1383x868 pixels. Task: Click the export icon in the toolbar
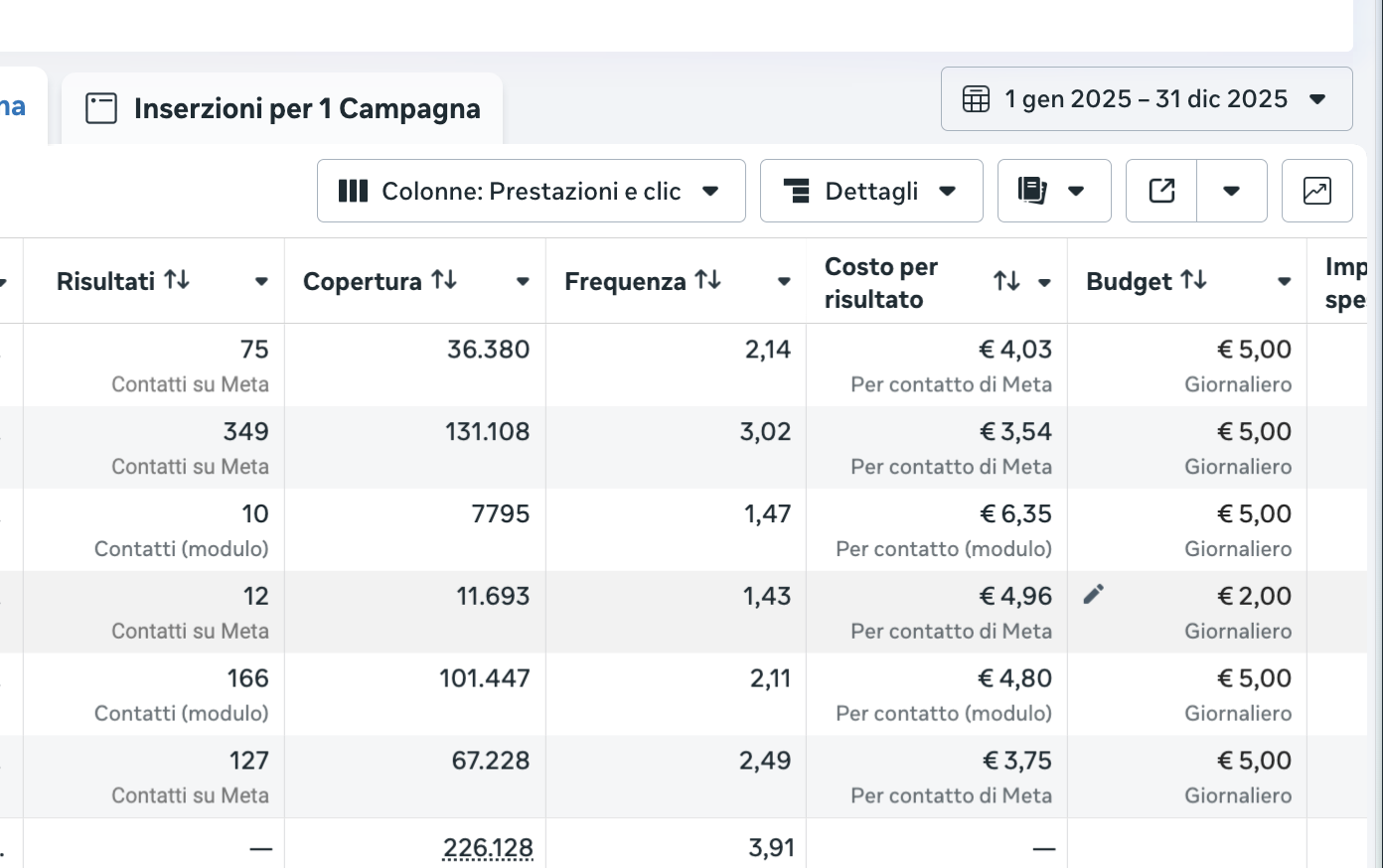click(x=1160, y=191)
